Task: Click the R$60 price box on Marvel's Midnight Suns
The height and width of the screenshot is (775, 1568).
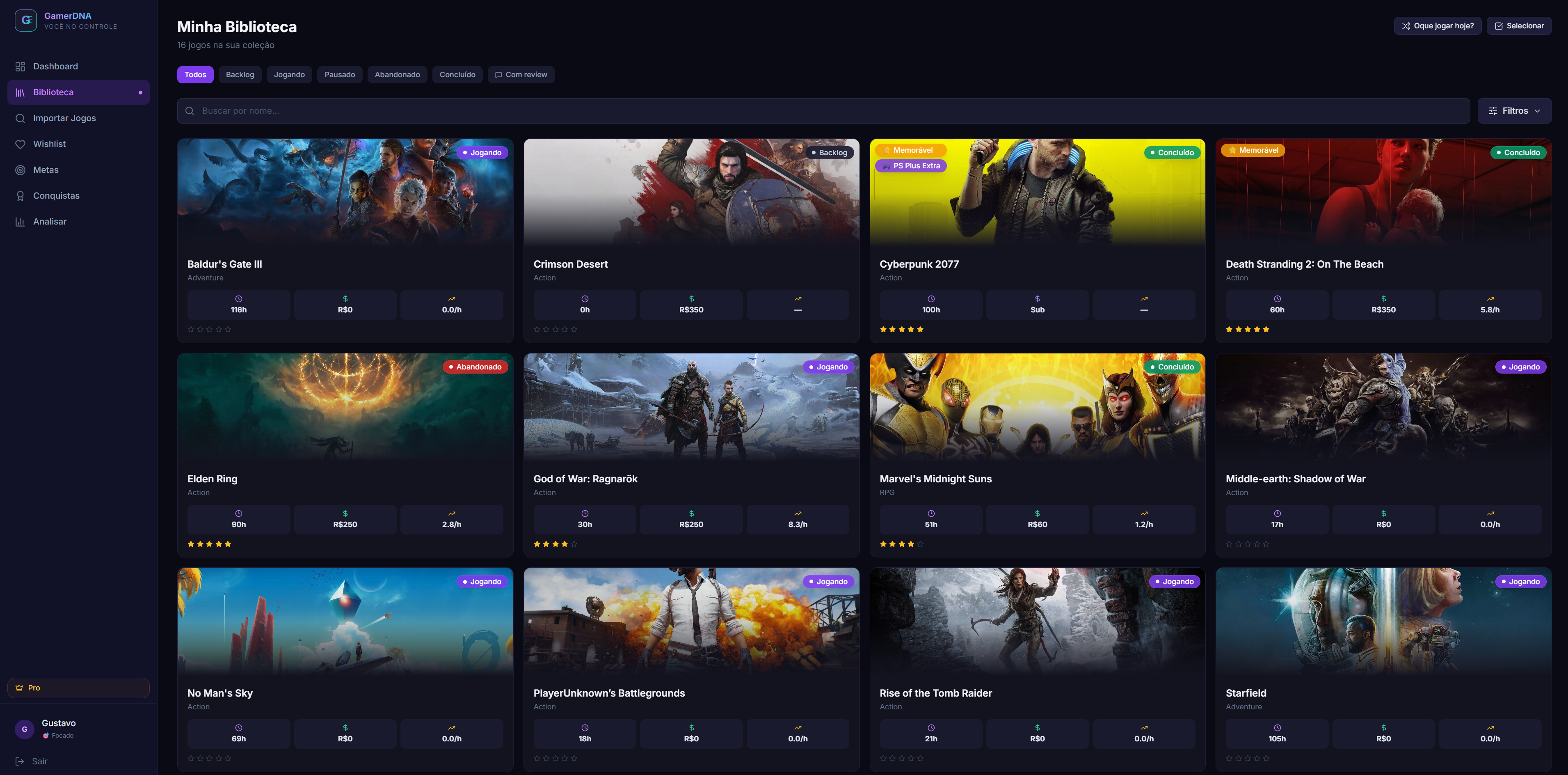Action: 1037,519
